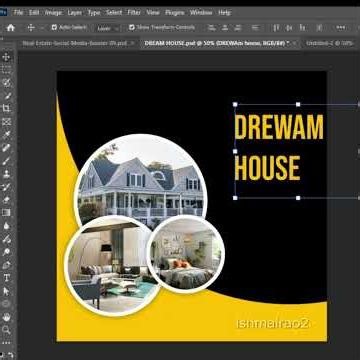Open the Window menu
Image resolution: width=360 pixels, height=360 pixels.
[201, 13]
